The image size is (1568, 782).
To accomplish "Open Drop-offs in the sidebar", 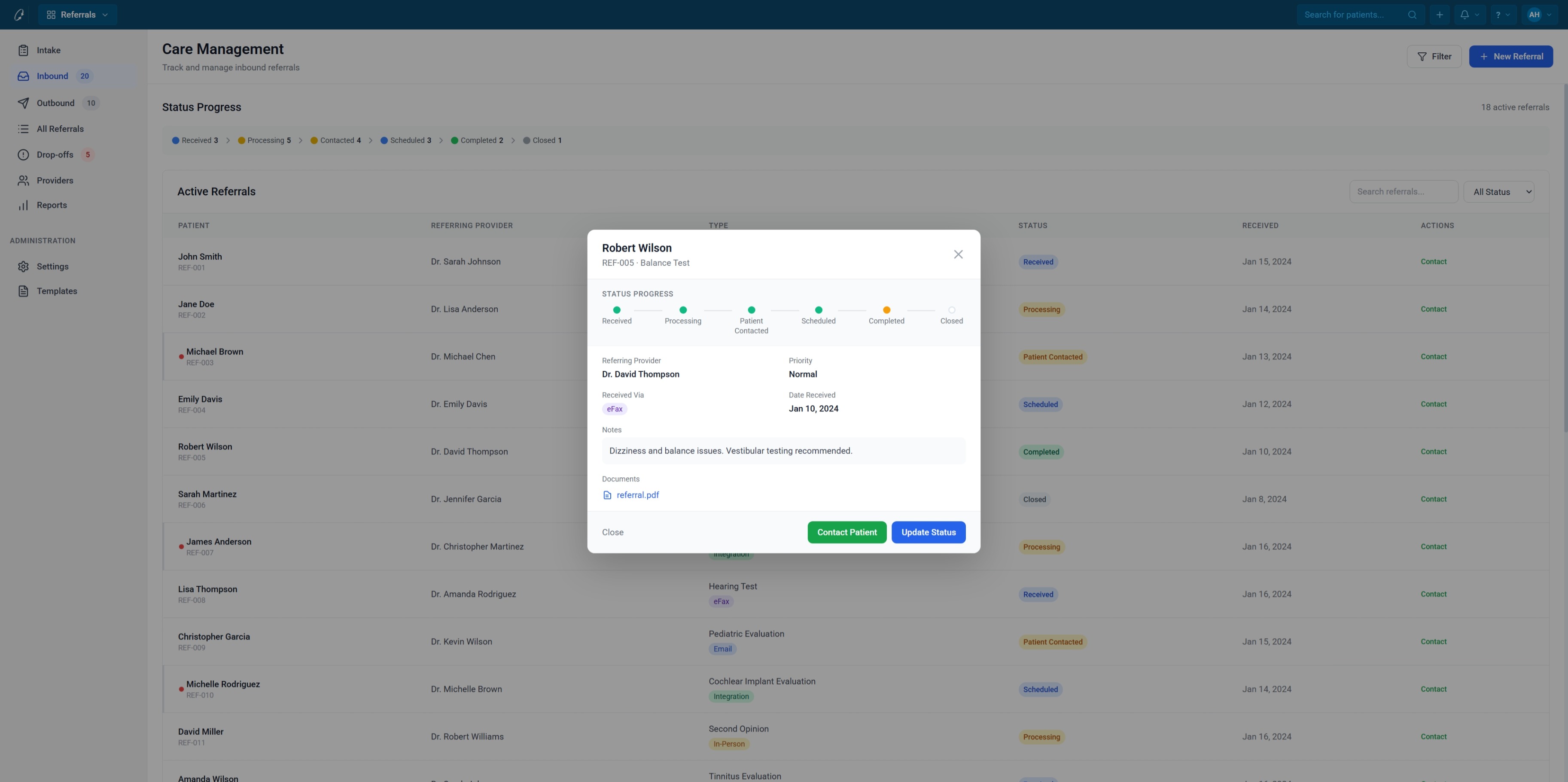I will click(73, 155).
